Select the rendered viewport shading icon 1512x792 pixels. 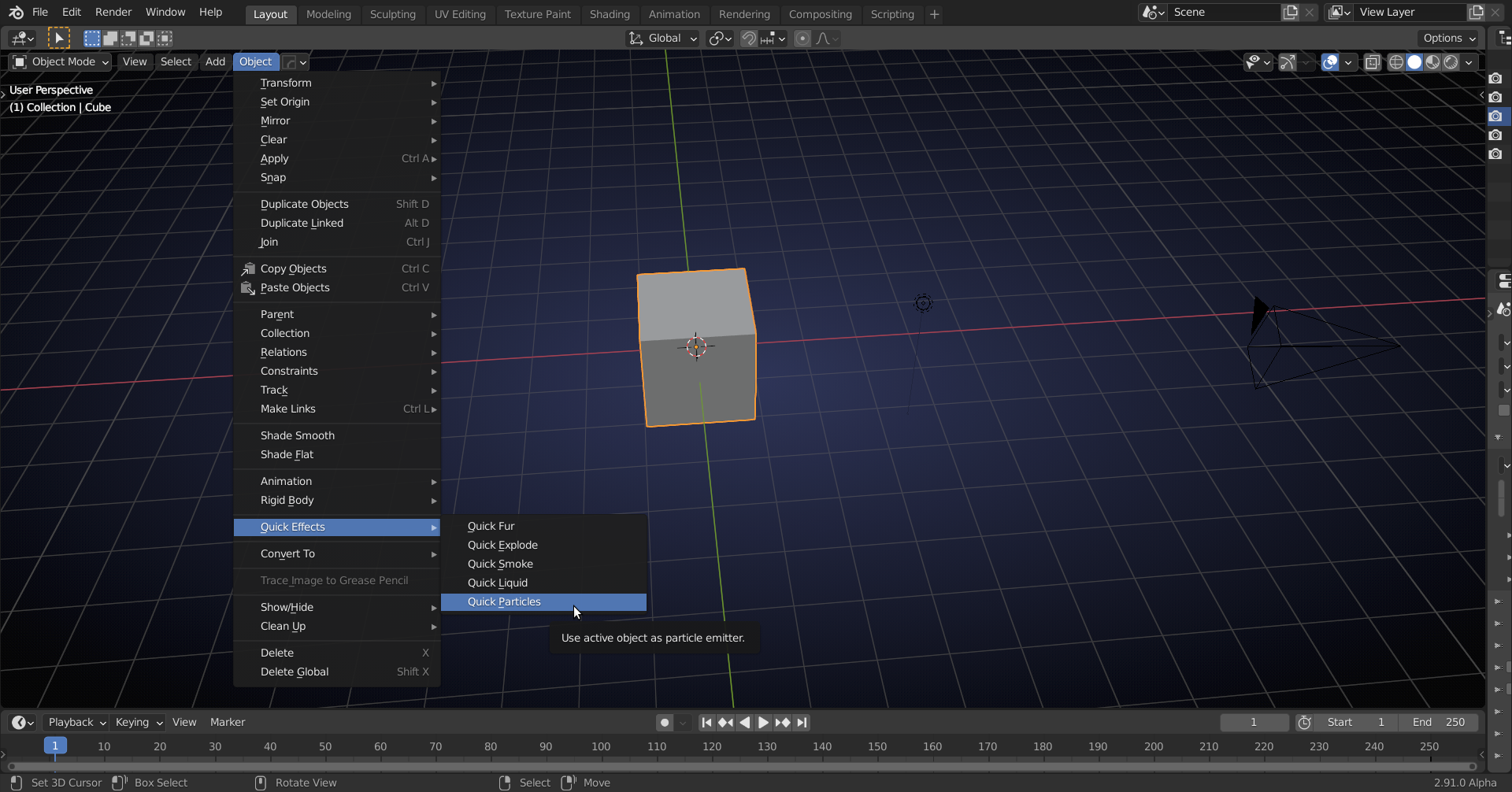(x=1449, y=62)
